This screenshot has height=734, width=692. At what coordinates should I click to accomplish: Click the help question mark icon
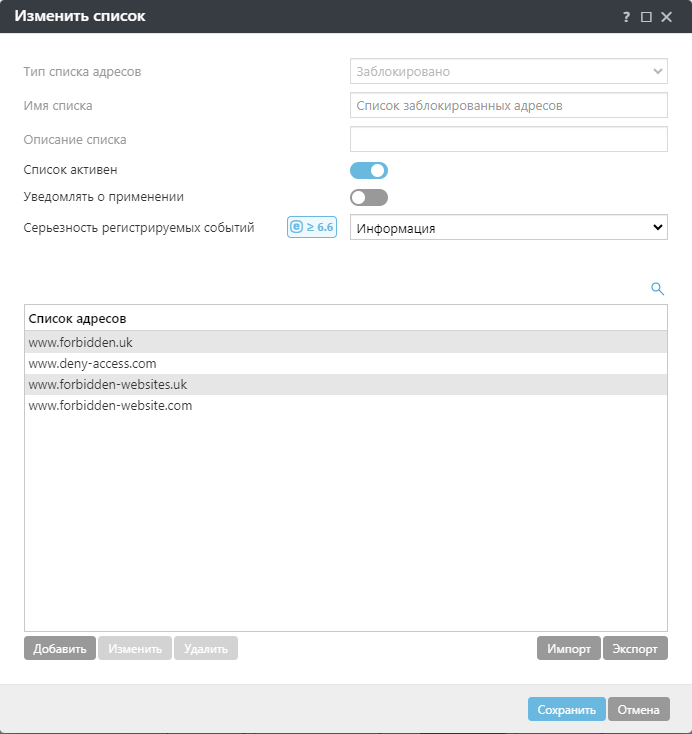(627, 17)
